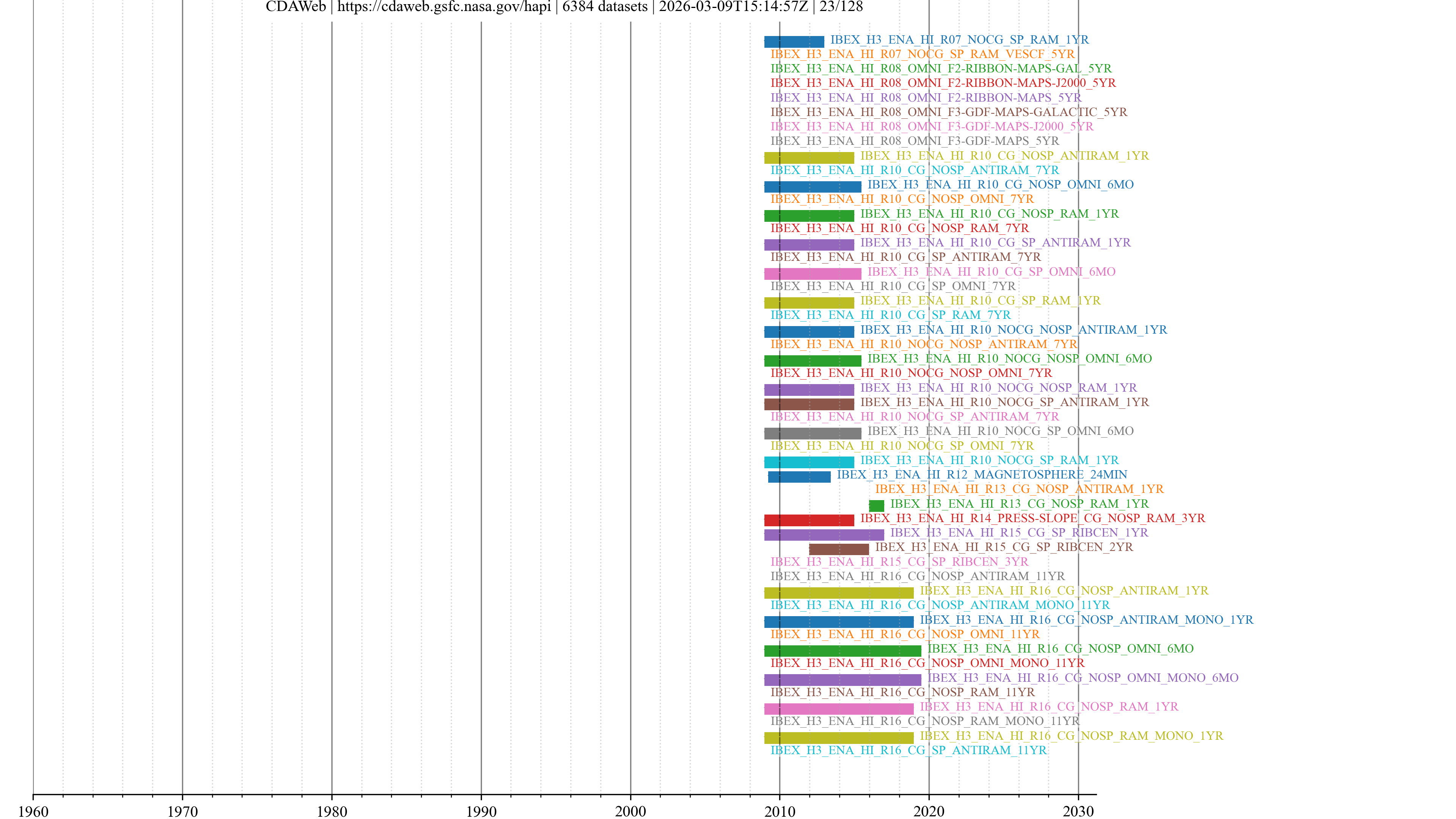
Task: Click the CDAWeb hapi URL in title
Action: pos(444,7)
